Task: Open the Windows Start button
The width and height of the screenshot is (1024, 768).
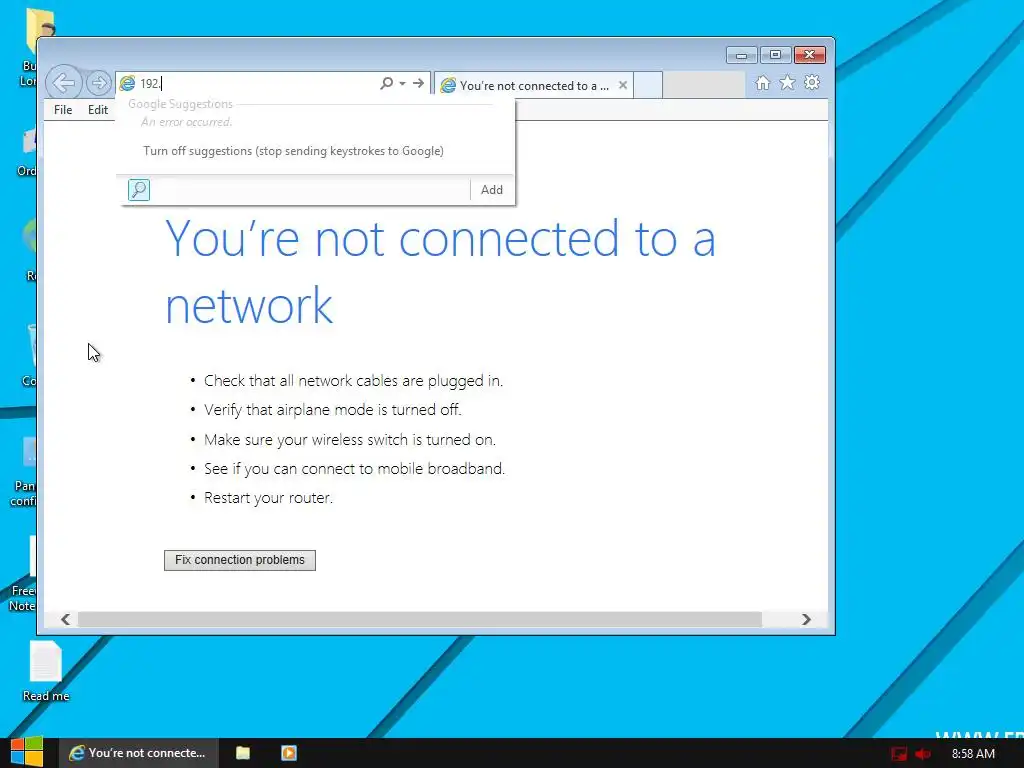Action: tap(26, 752)
